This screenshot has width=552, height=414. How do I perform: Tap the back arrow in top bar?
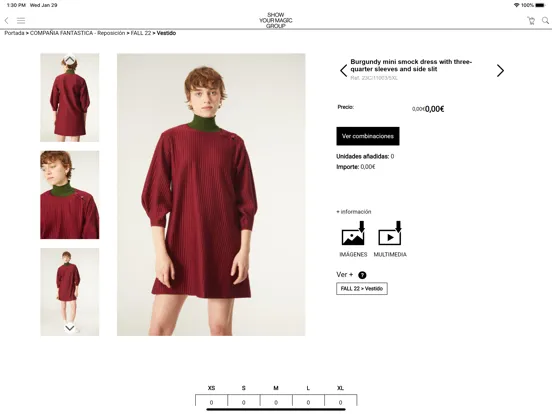click(x=6, y=21)
